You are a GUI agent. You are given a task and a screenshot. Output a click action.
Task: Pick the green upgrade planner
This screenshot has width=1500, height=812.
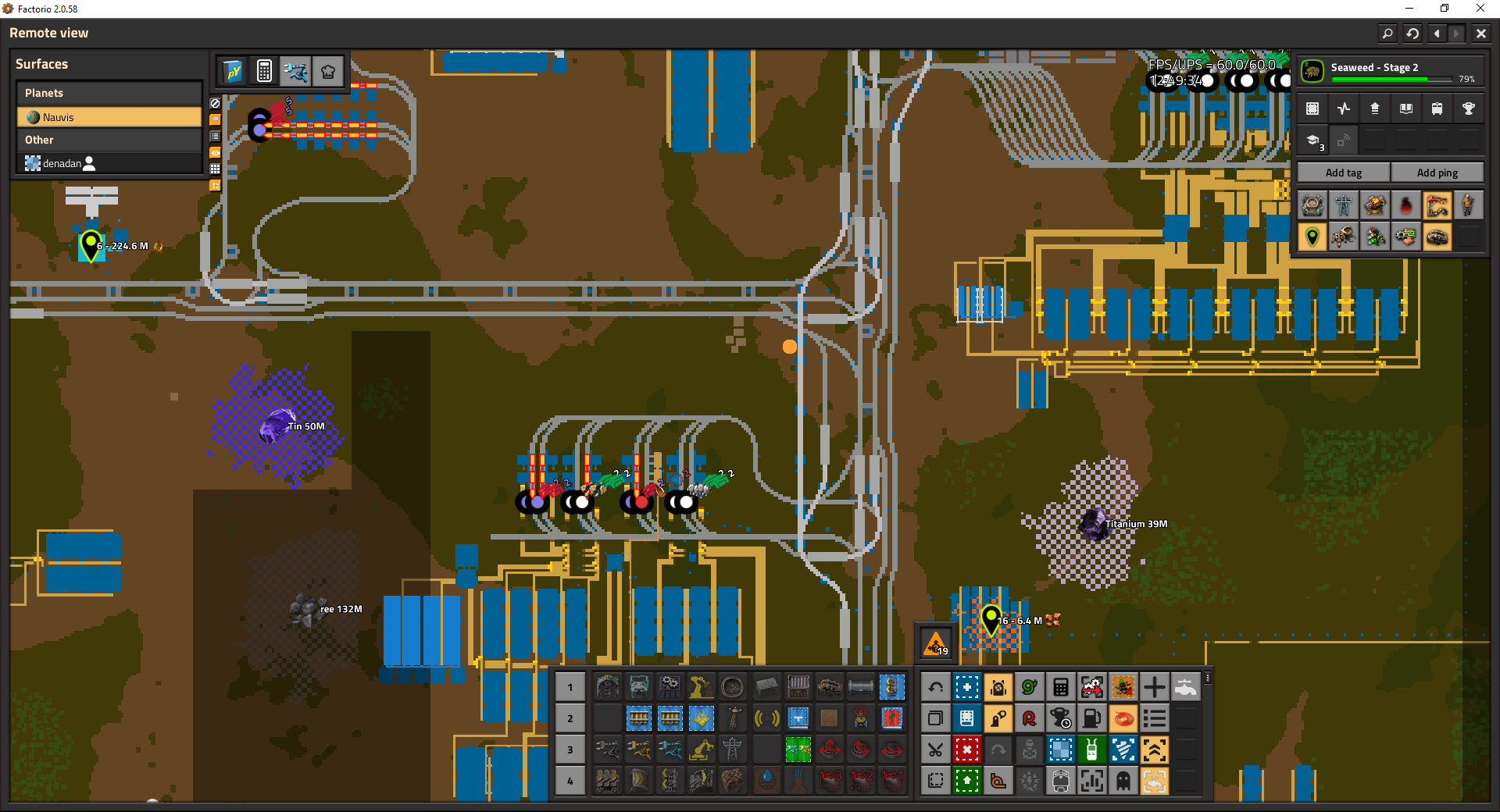(x=967, y=781)
